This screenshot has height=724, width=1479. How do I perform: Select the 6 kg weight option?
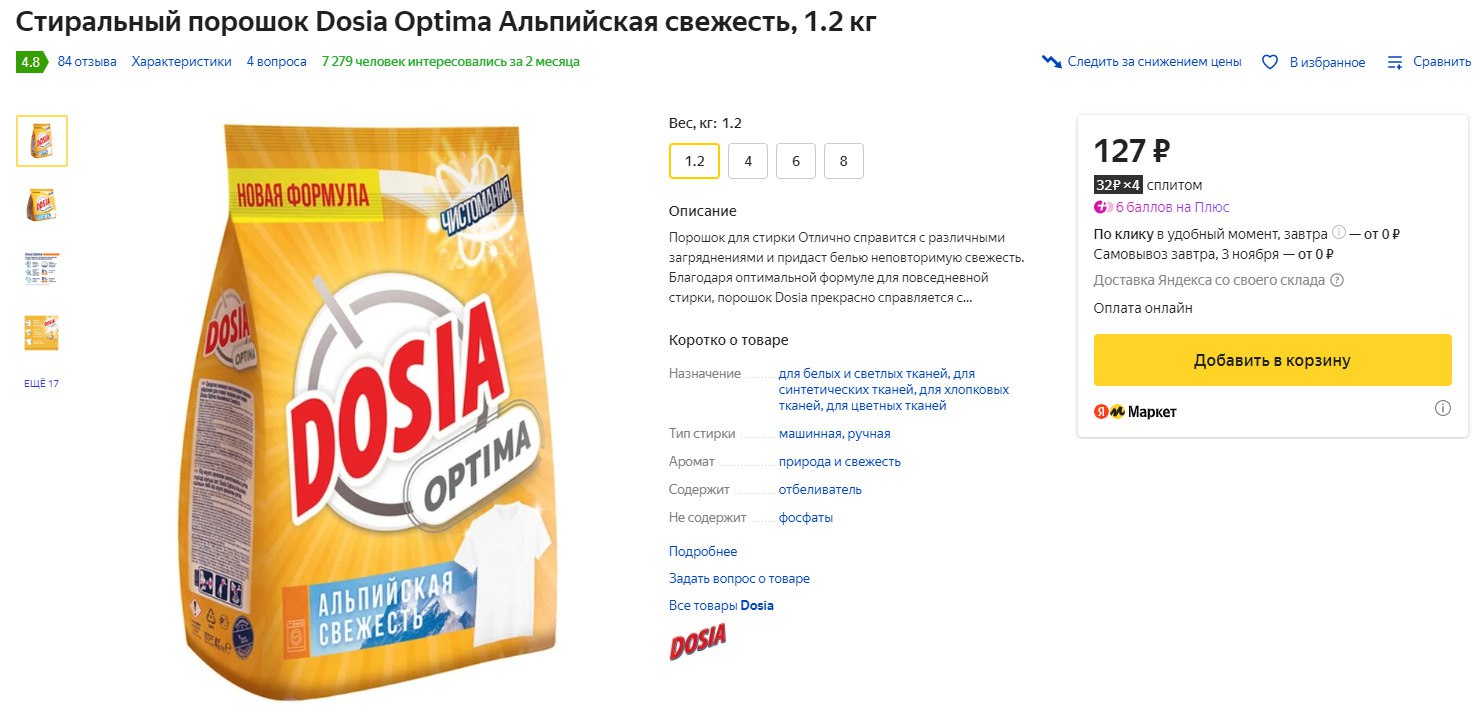click(796, 161)
